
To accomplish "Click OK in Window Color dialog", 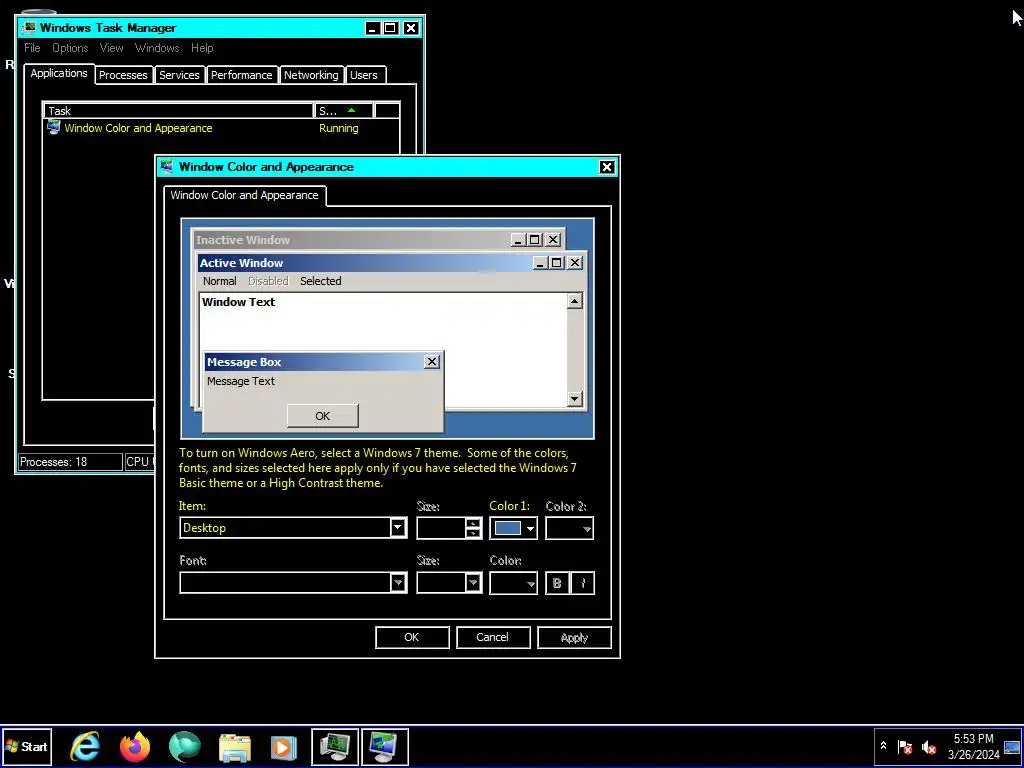I will pos(412,637).
